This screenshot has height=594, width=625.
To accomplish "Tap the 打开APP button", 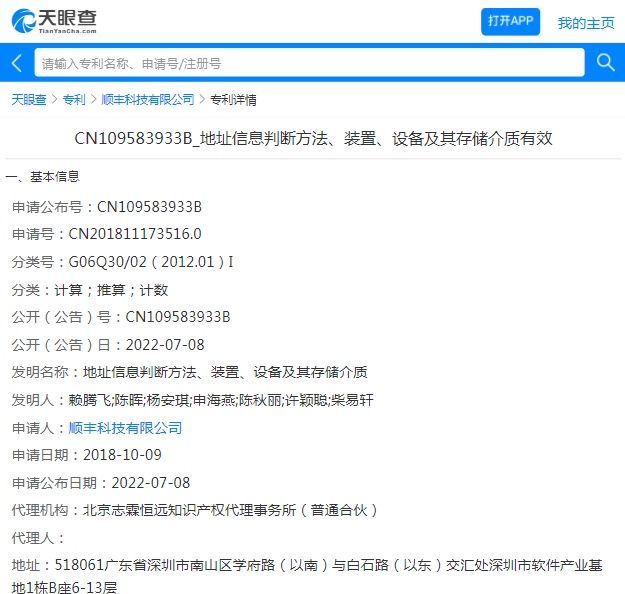I will [x=510, y=22].
